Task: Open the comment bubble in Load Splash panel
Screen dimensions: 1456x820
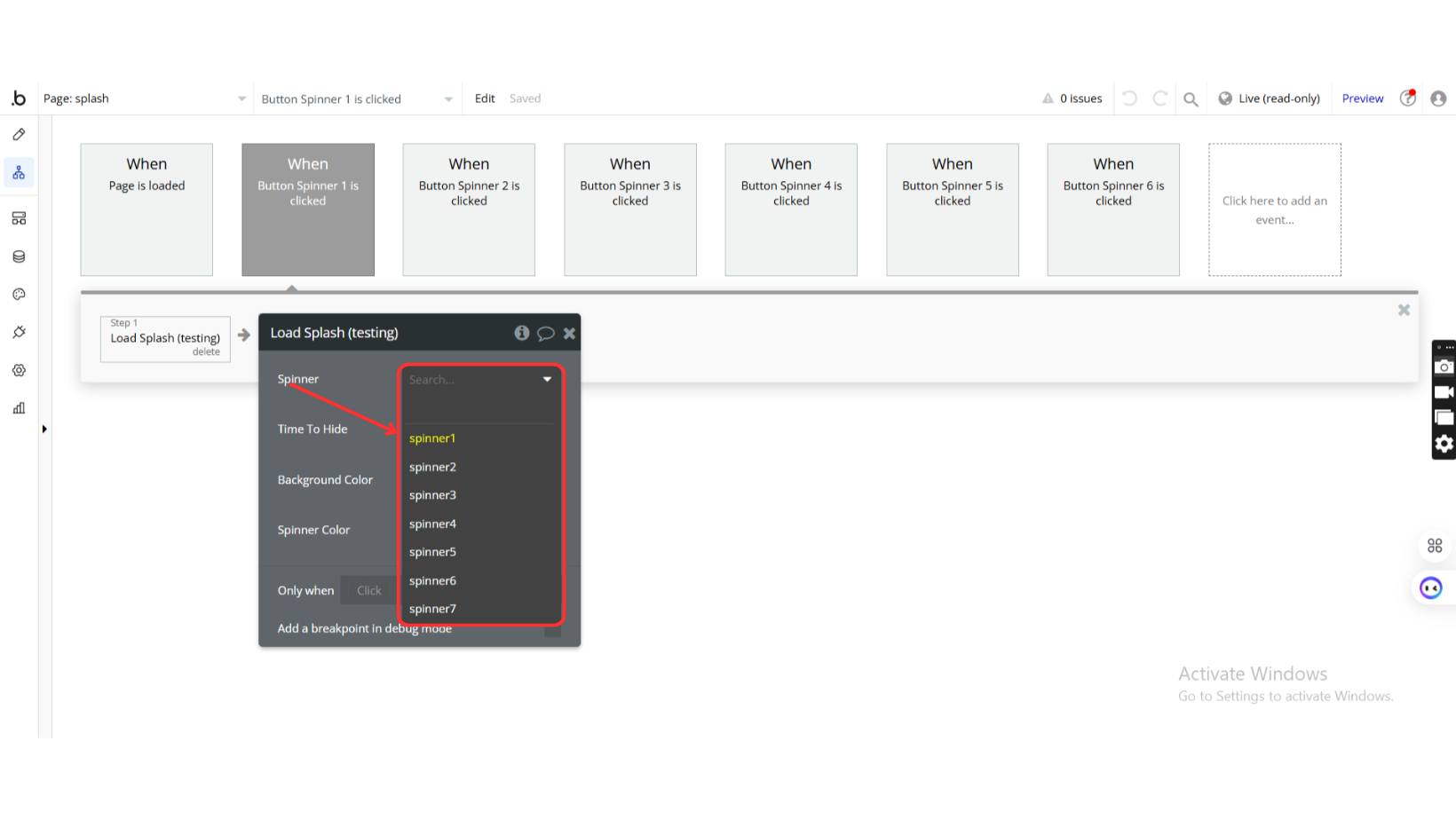Action: [546, 334]
